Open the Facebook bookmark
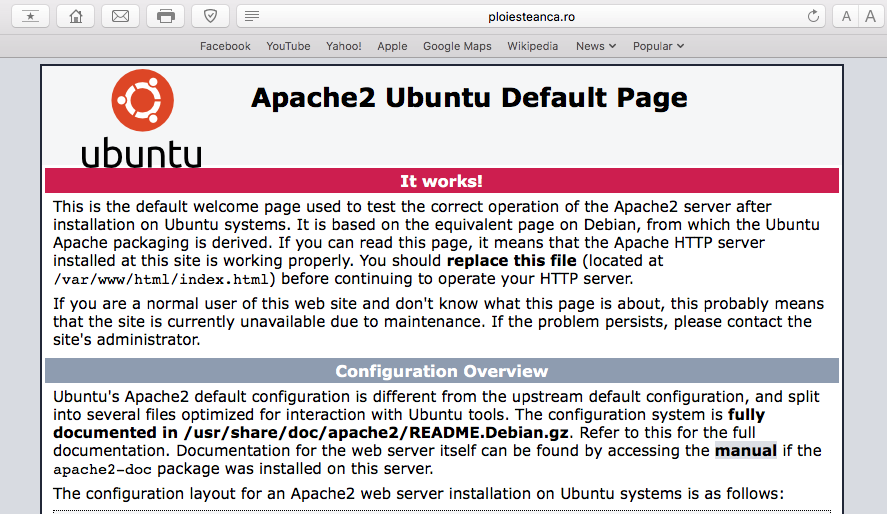This screenshot has width=887, height=514. click(225, 46)
